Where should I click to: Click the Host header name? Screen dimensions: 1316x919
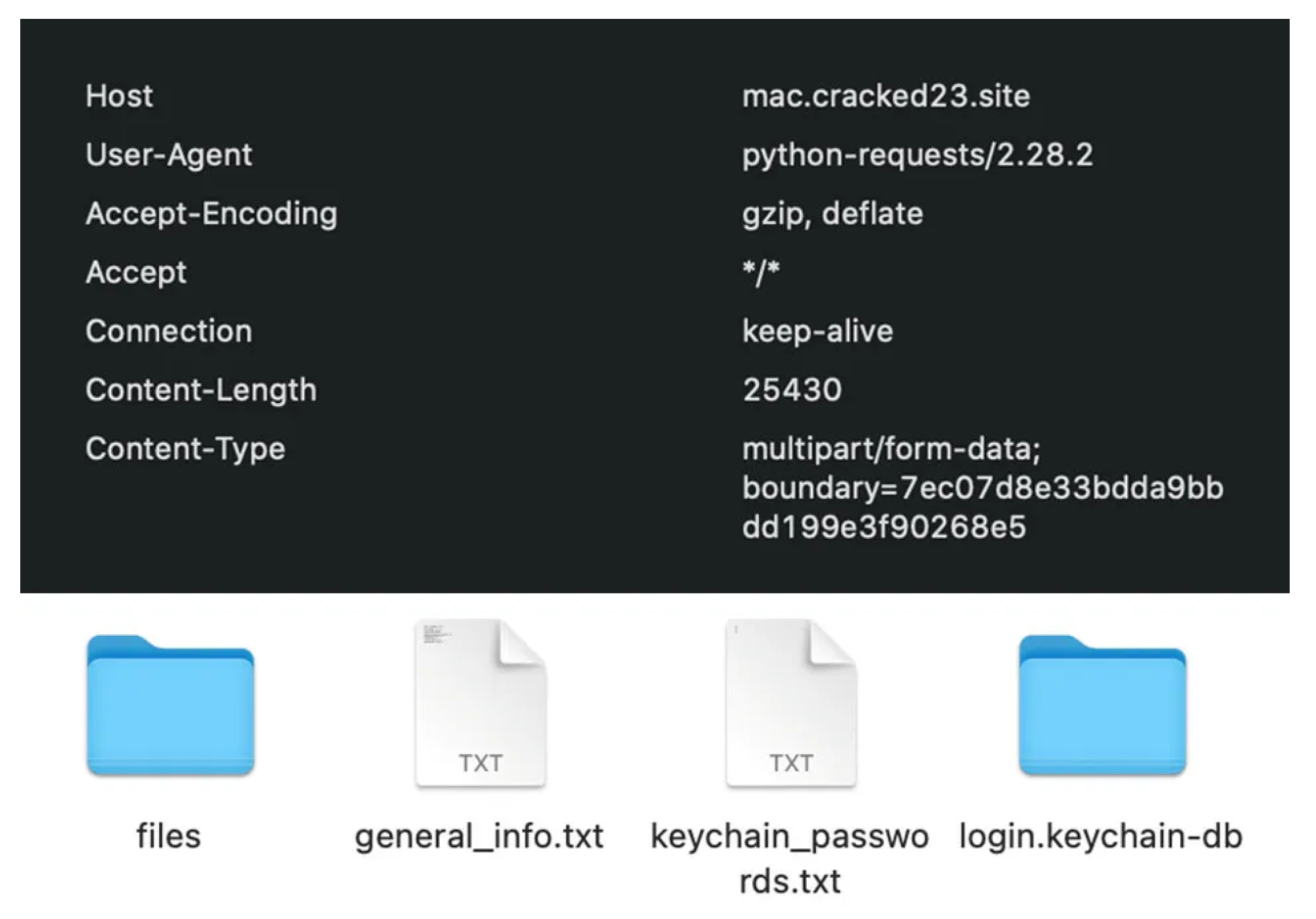pyautogui.click(x=119, y=96)
